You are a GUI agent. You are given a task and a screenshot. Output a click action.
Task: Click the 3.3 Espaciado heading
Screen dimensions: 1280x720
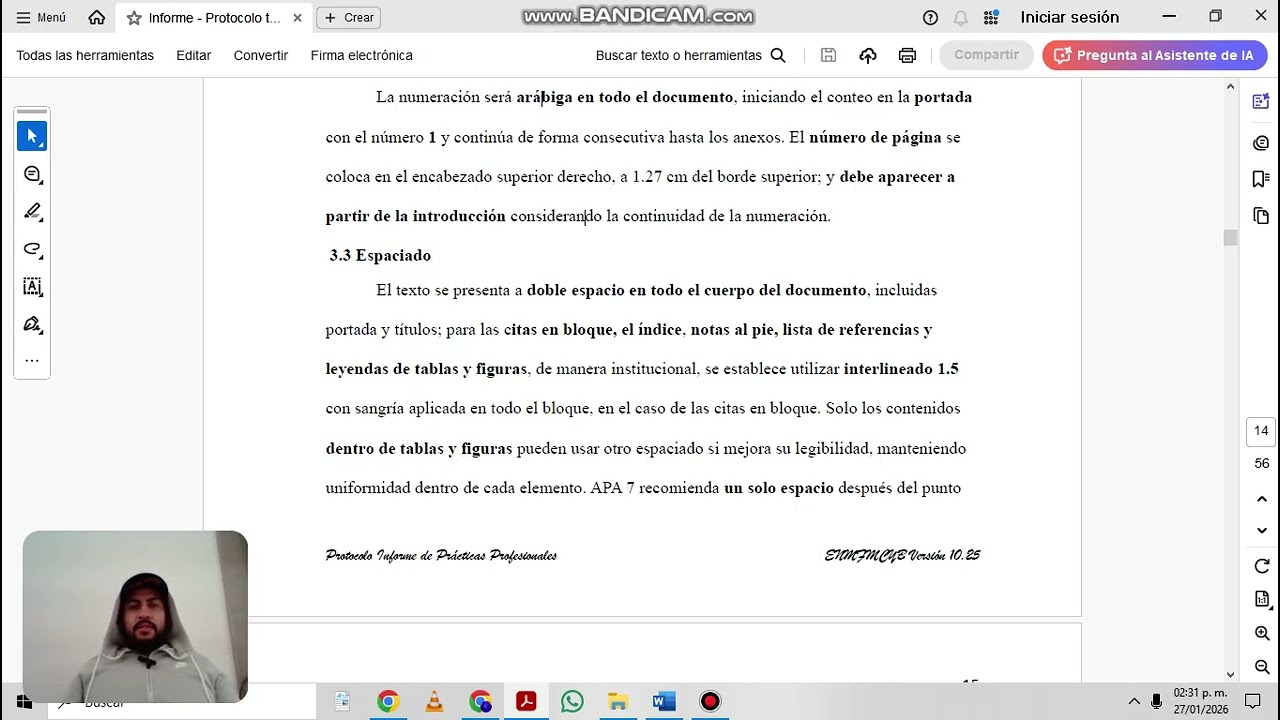(380, 256)
